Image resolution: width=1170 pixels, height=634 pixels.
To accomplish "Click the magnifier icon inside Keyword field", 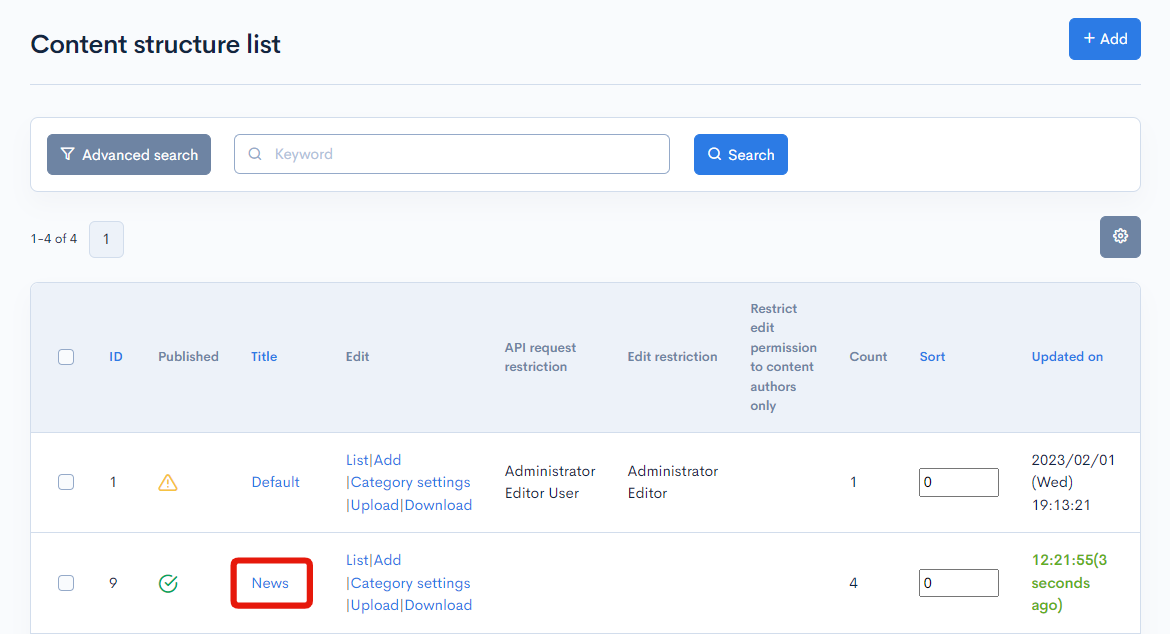I will (255, 154).
